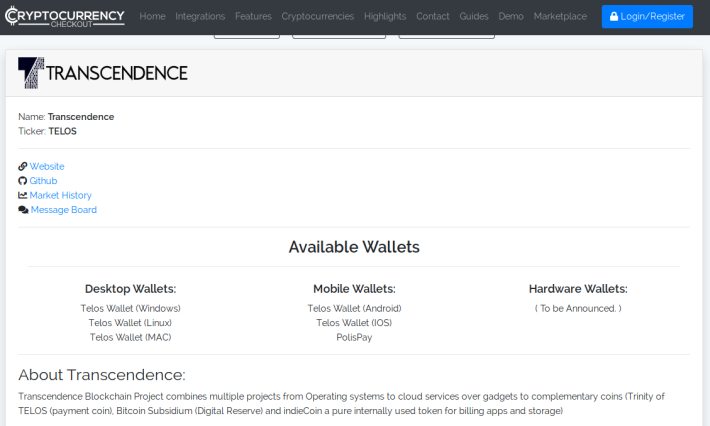The height and width of the screenshot is (426, 710).
Task: Go to the Integrations nav item
Action: point(200,16)
